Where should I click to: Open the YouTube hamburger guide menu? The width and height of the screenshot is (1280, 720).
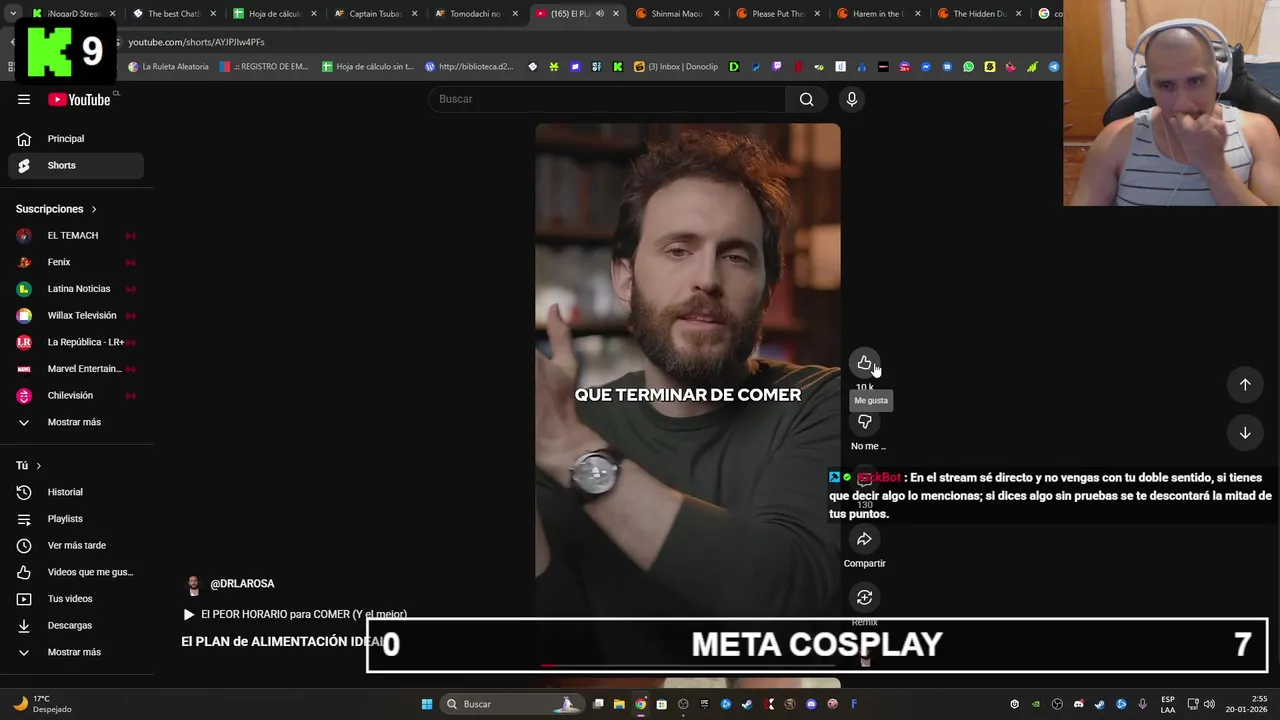coord(24,99)
